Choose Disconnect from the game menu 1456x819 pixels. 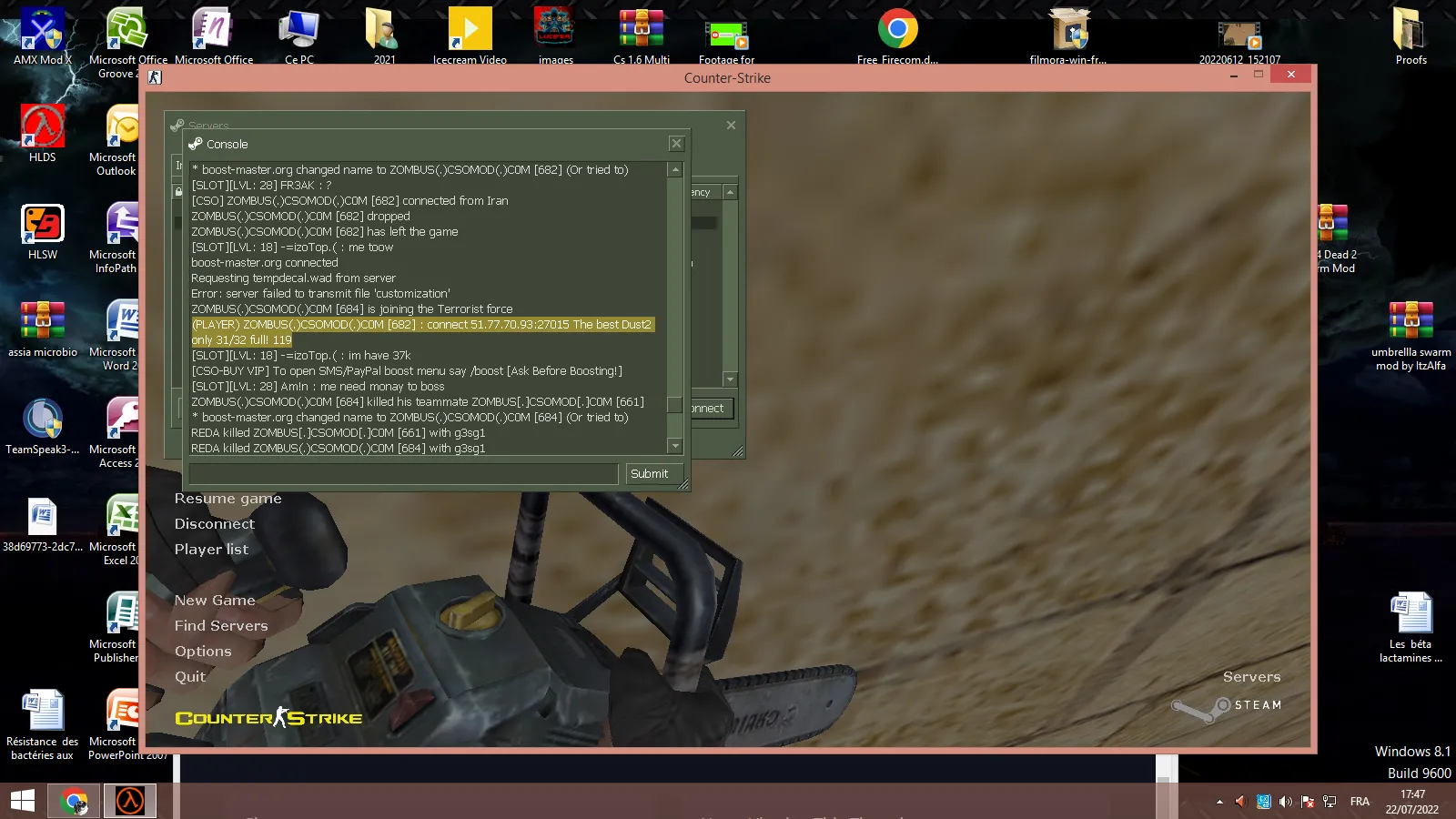click(x=215, y=524)
